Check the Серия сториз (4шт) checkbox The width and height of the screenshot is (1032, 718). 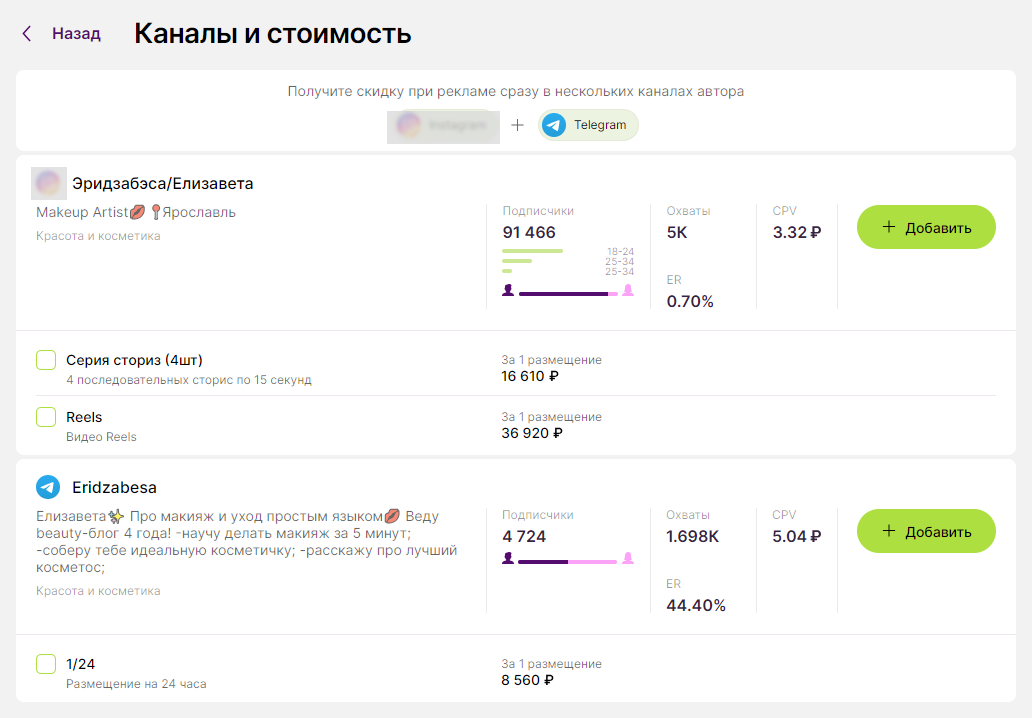coord(45,359)
